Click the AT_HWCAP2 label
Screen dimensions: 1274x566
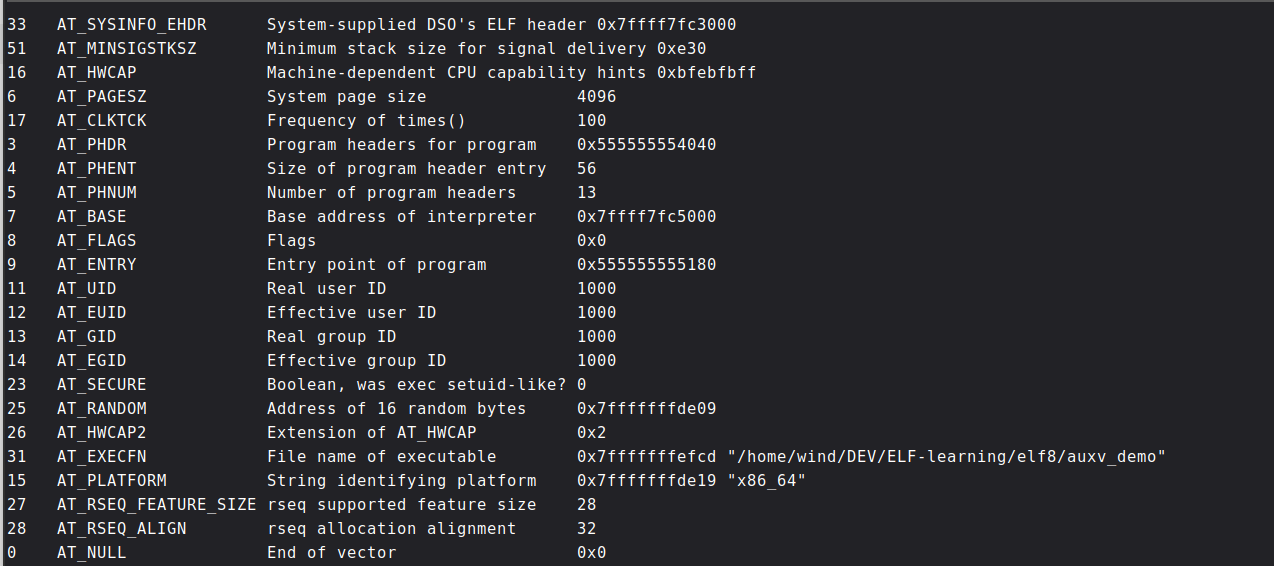point(101,432)
